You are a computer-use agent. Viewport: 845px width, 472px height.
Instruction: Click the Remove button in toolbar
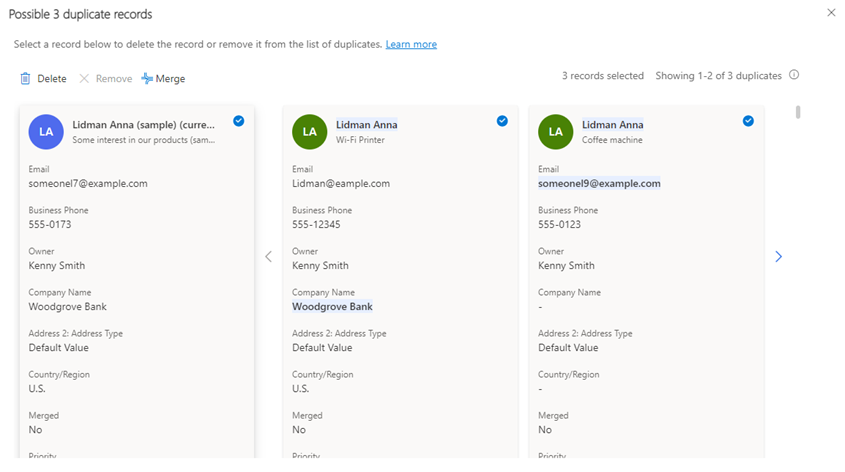coord(106,79)
